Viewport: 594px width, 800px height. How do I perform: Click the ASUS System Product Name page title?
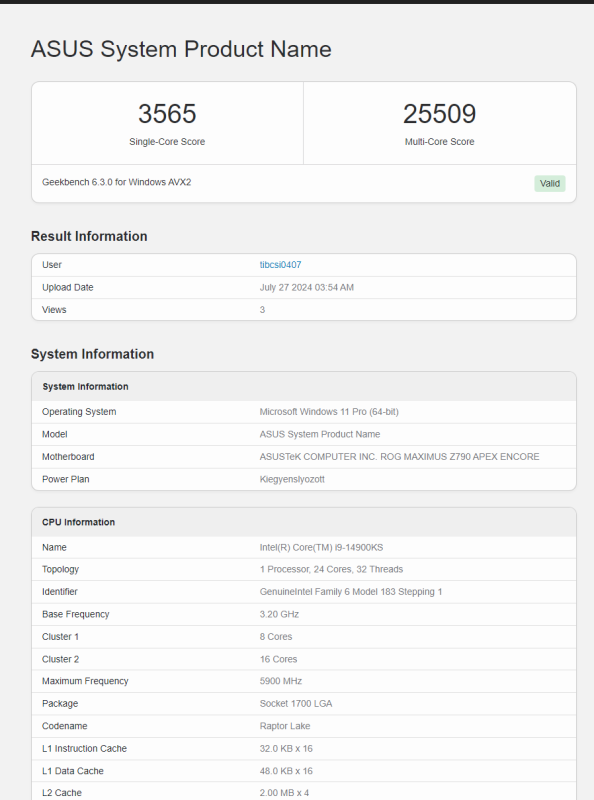[181, 49]
